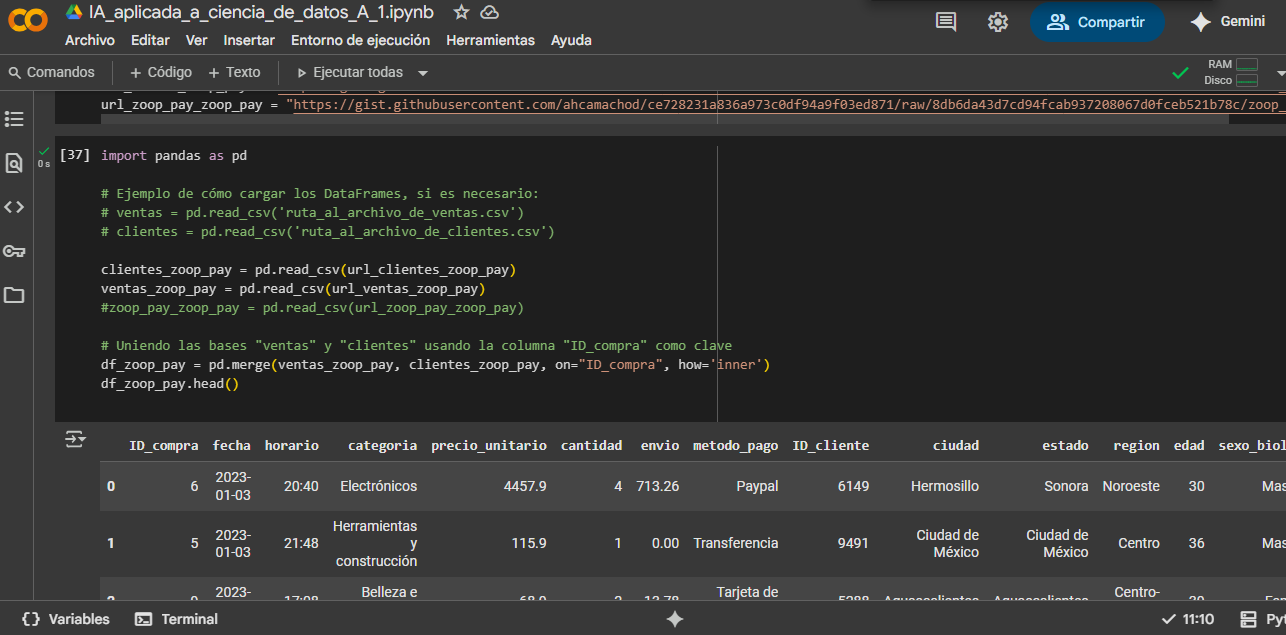Click the region column header
Image resolution: width=1286 pixels, height=635 pixels.
coord(1137,446)
